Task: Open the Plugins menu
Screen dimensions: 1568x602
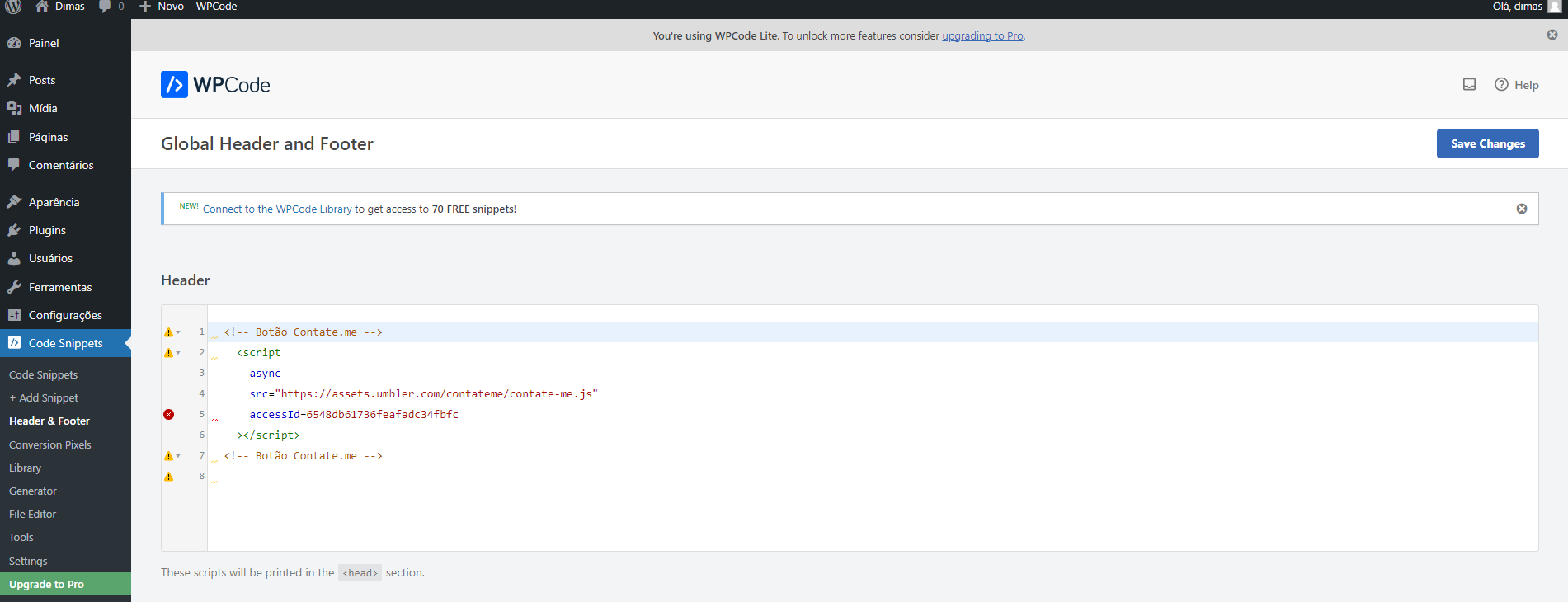Action: [x=65, y=230]
